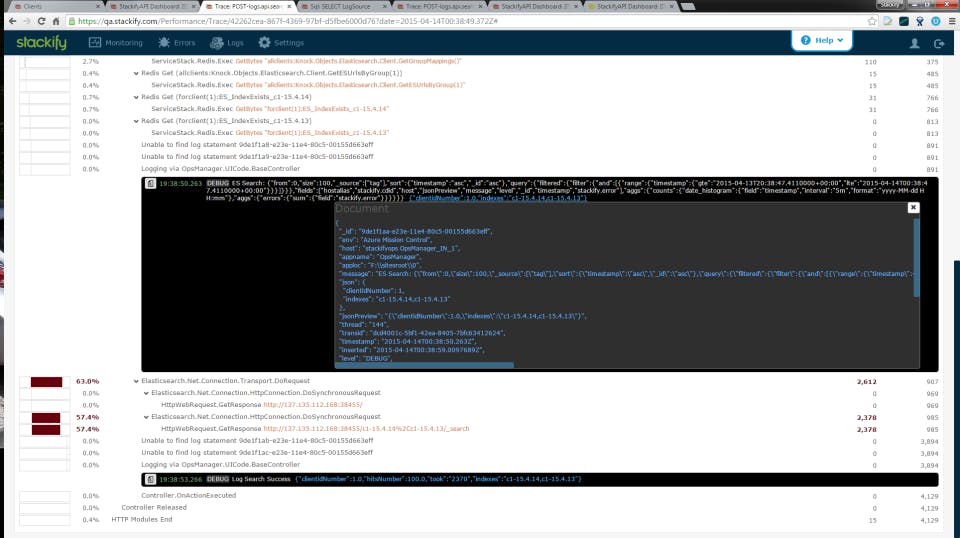Switch to Sql SELECT LogSource browser tab
This screenshot has height=538, width=960.
[x=341, y=6]
